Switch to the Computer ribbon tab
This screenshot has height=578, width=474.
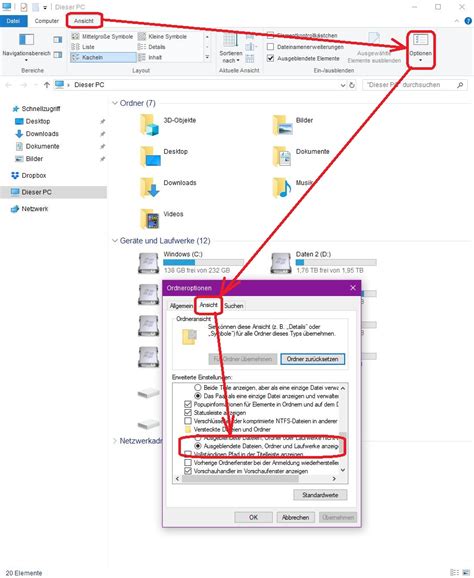point(46,21)
